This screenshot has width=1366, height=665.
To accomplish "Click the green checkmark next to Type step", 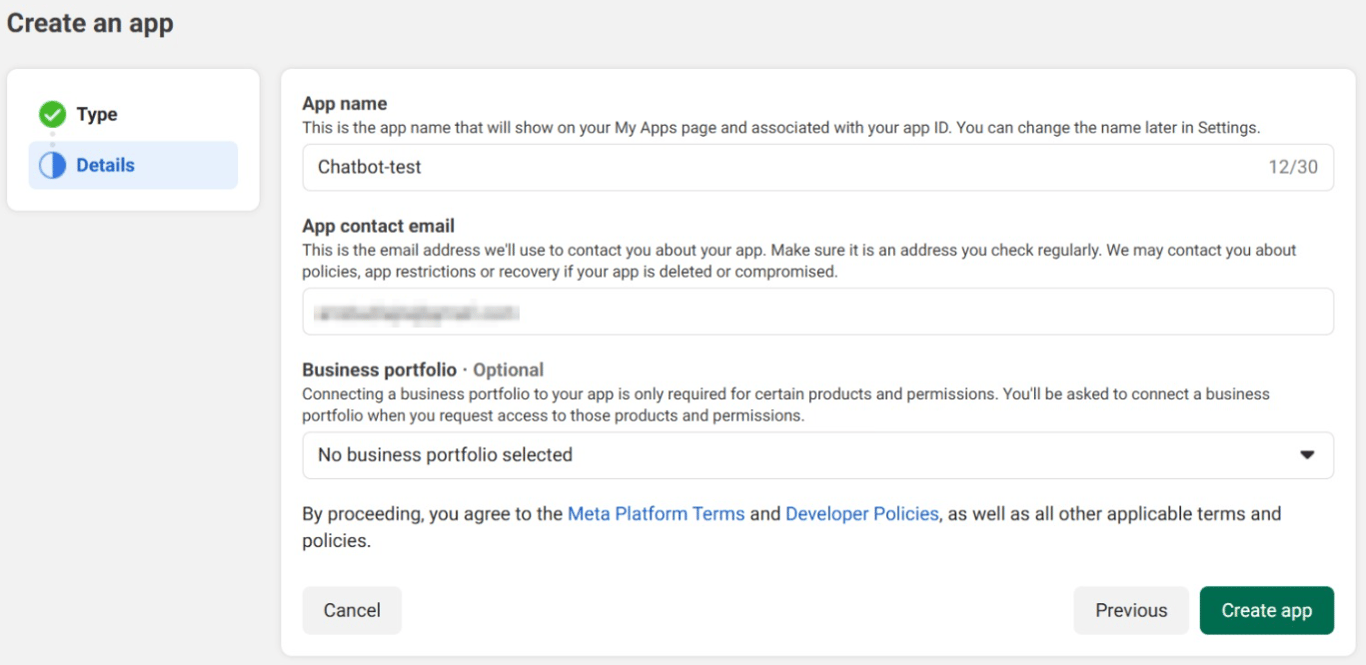I will (x=51, y=113).
